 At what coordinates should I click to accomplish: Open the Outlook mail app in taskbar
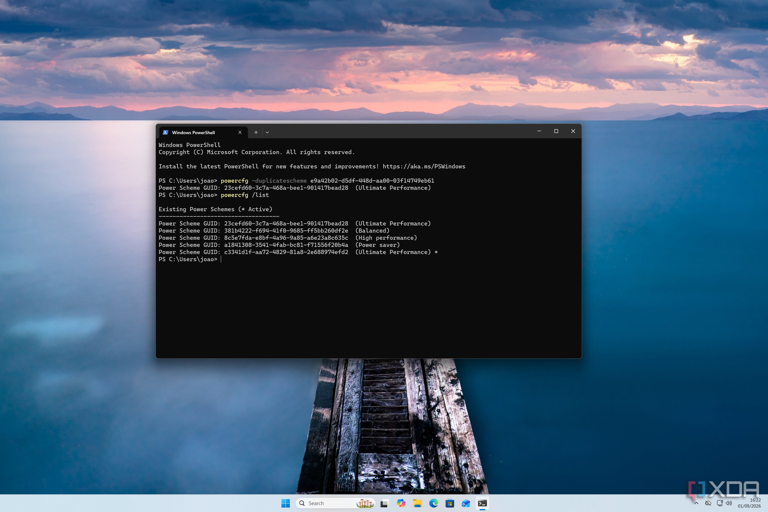click(x=466, y=503)
